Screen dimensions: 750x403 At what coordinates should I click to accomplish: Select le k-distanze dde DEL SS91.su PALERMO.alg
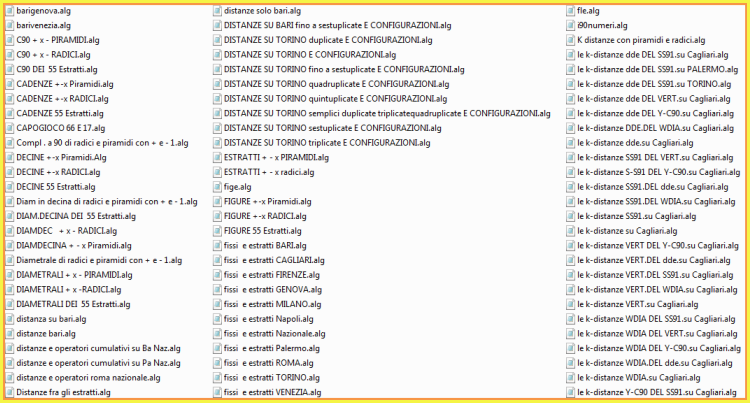pos(657,70)
